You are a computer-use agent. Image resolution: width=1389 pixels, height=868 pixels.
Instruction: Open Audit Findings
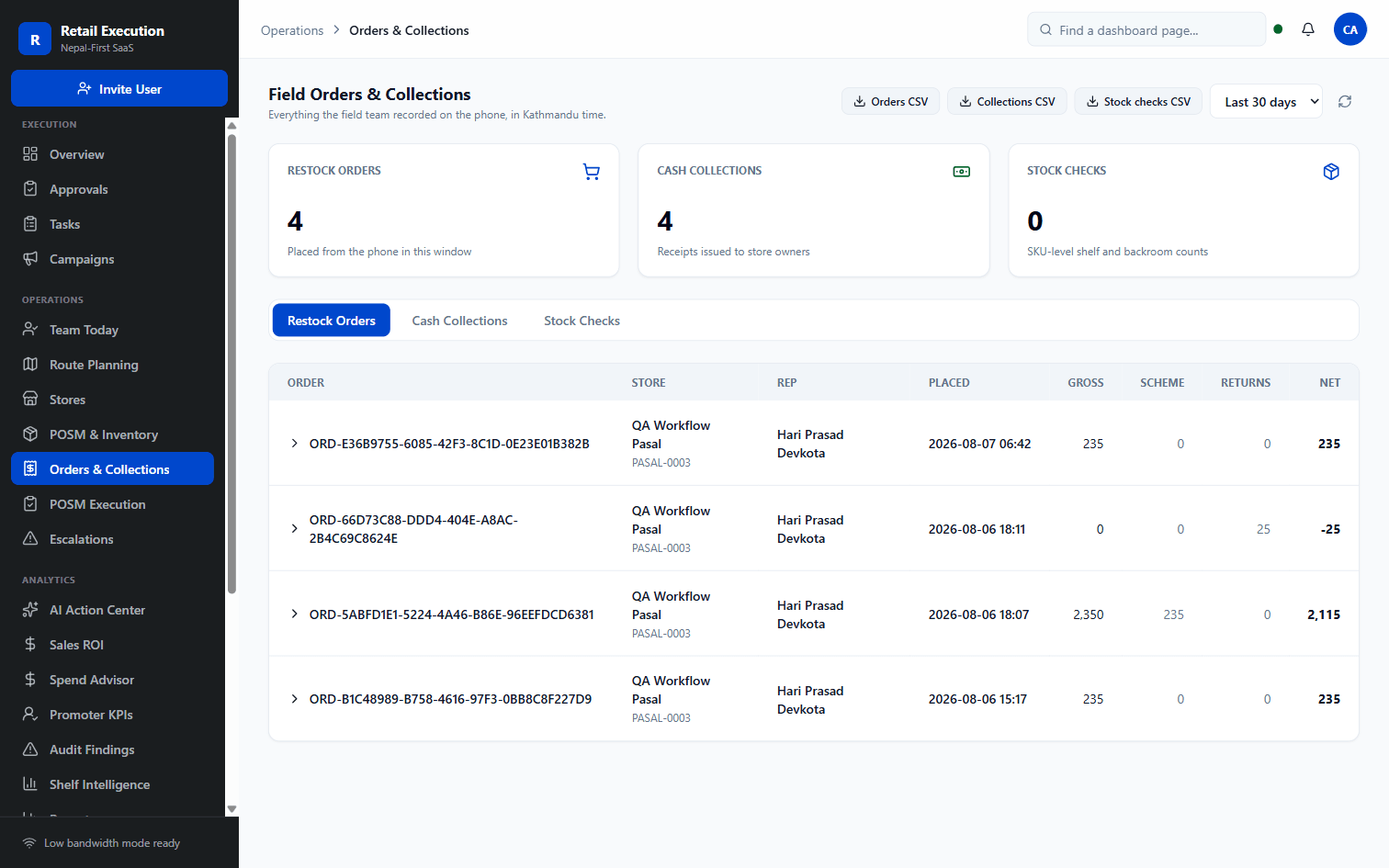point(112,750)
